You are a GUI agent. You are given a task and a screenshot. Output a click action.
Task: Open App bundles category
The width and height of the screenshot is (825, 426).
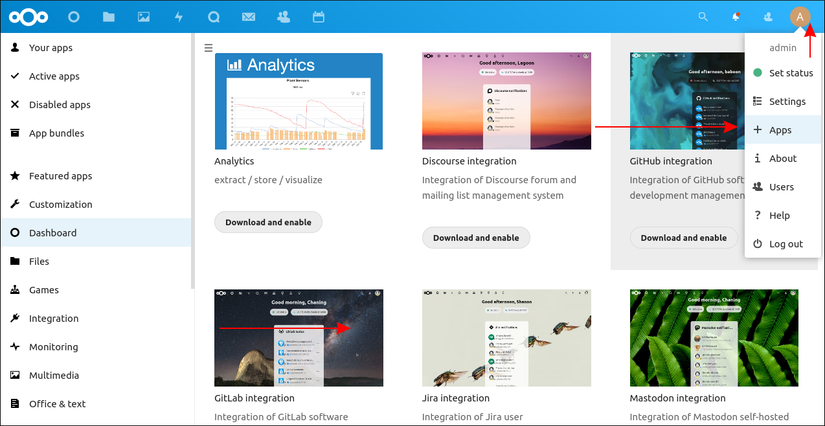tap(96, 133)
